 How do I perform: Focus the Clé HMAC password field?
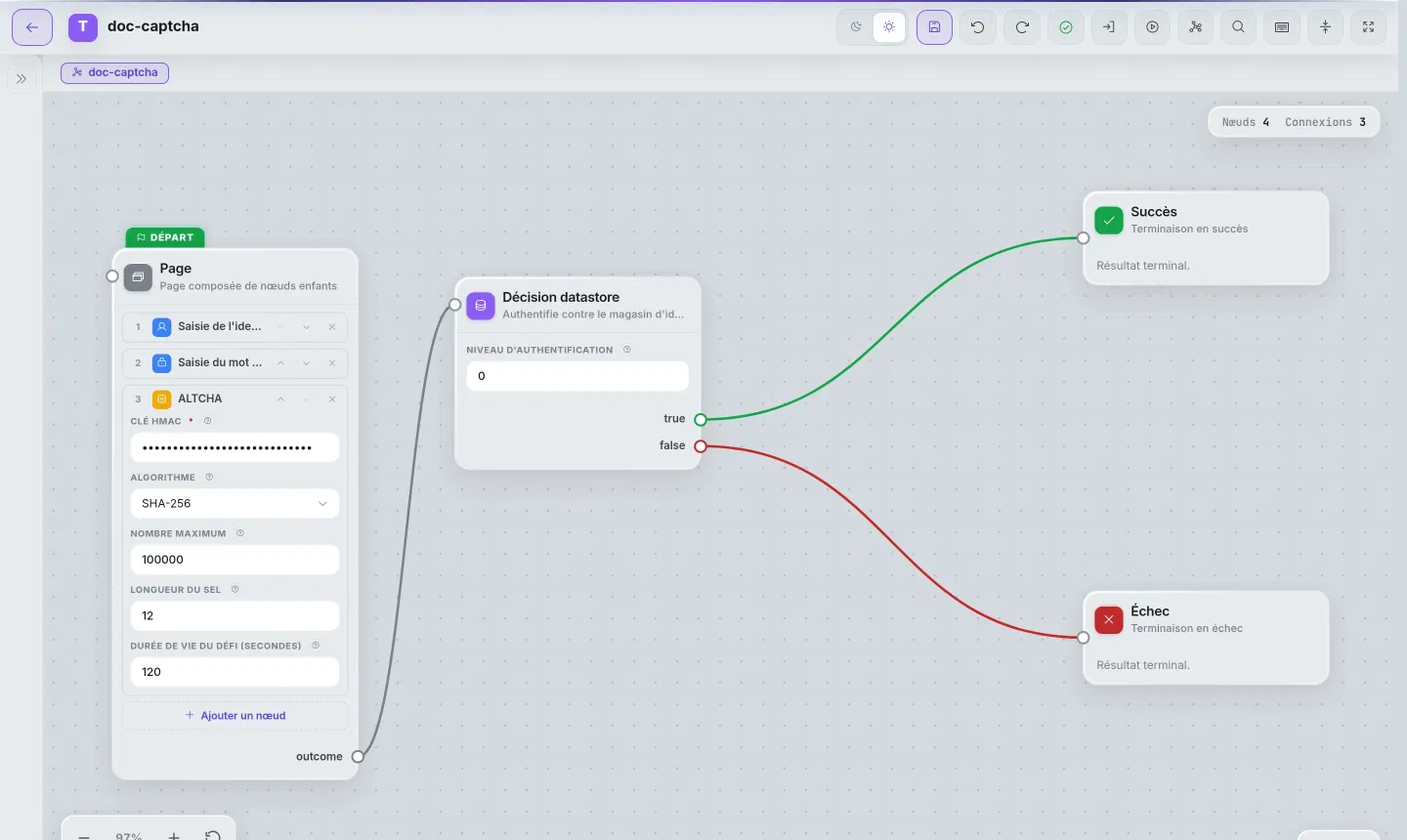(234, 447)
